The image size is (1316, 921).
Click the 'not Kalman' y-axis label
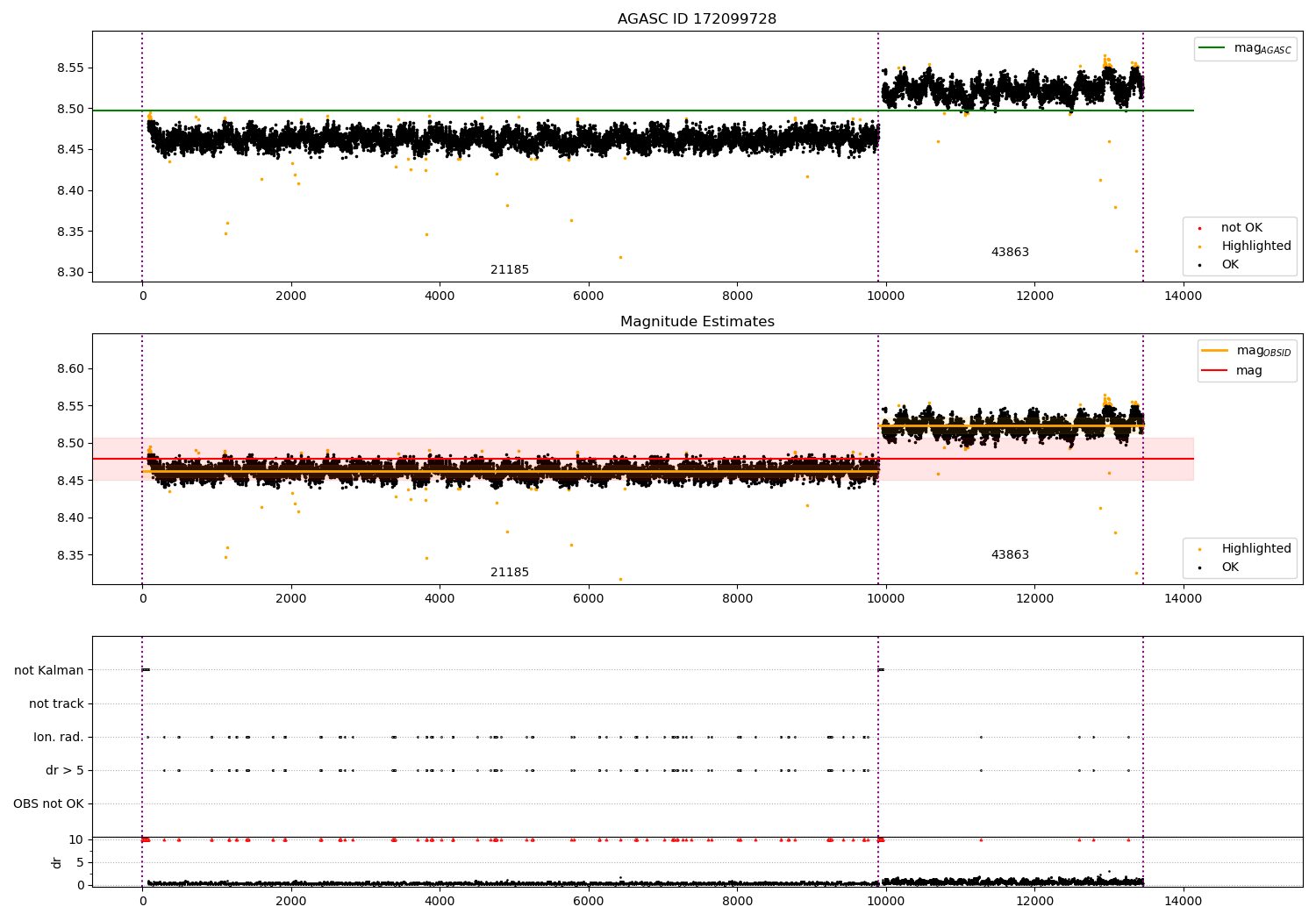click(x=49, y=671)
